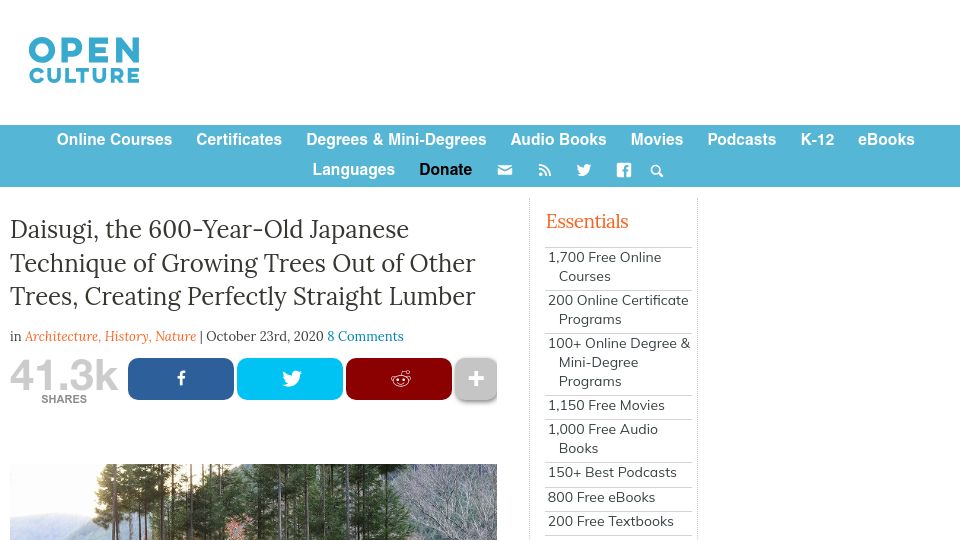Image resolution: width=960 pixels, height=540 pixels.
Task: Visit the Twitter icon in navigation bar
Action: (x=583, y=170)
